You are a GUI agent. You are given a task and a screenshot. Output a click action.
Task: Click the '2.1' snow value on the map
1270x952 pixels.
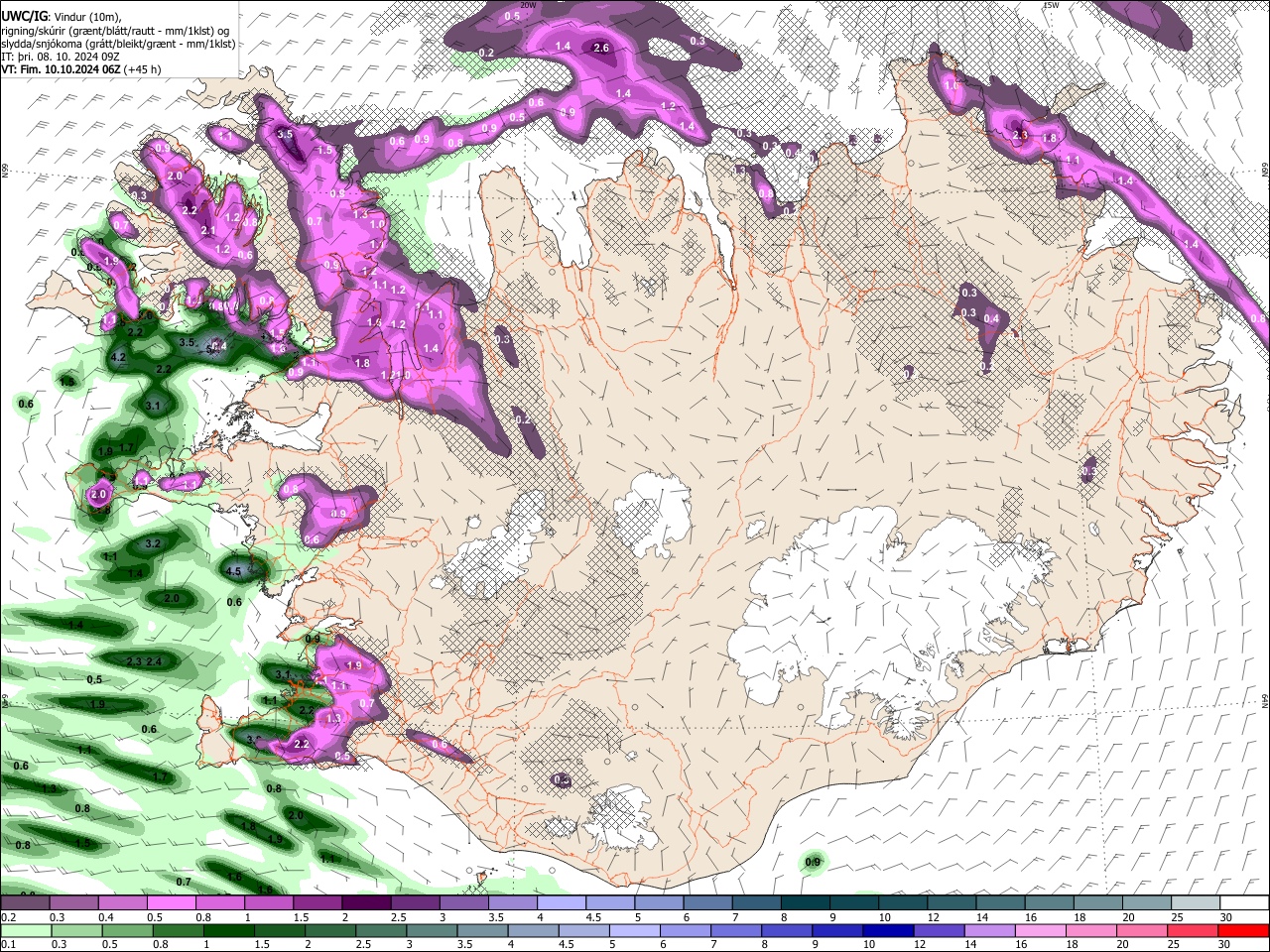click(208, 230)
